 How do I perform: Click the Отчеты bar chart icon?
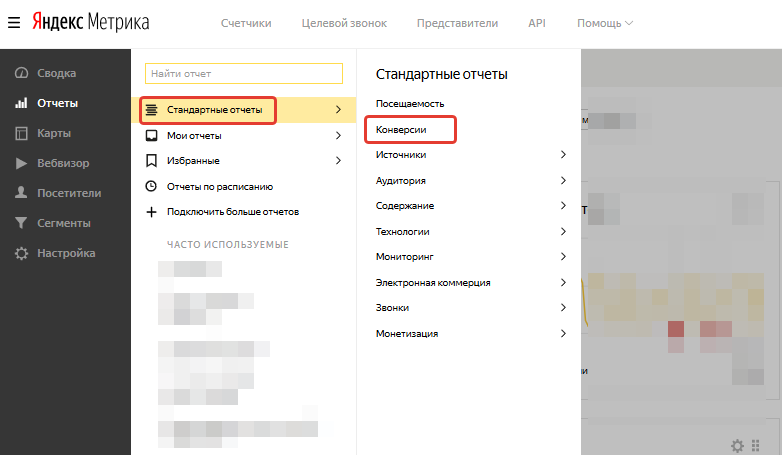21,103
